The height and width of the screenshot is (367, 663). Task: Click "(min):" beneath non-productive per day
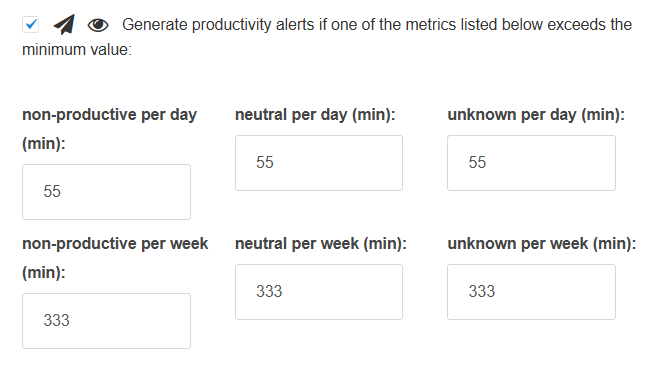tap(44, 144)
